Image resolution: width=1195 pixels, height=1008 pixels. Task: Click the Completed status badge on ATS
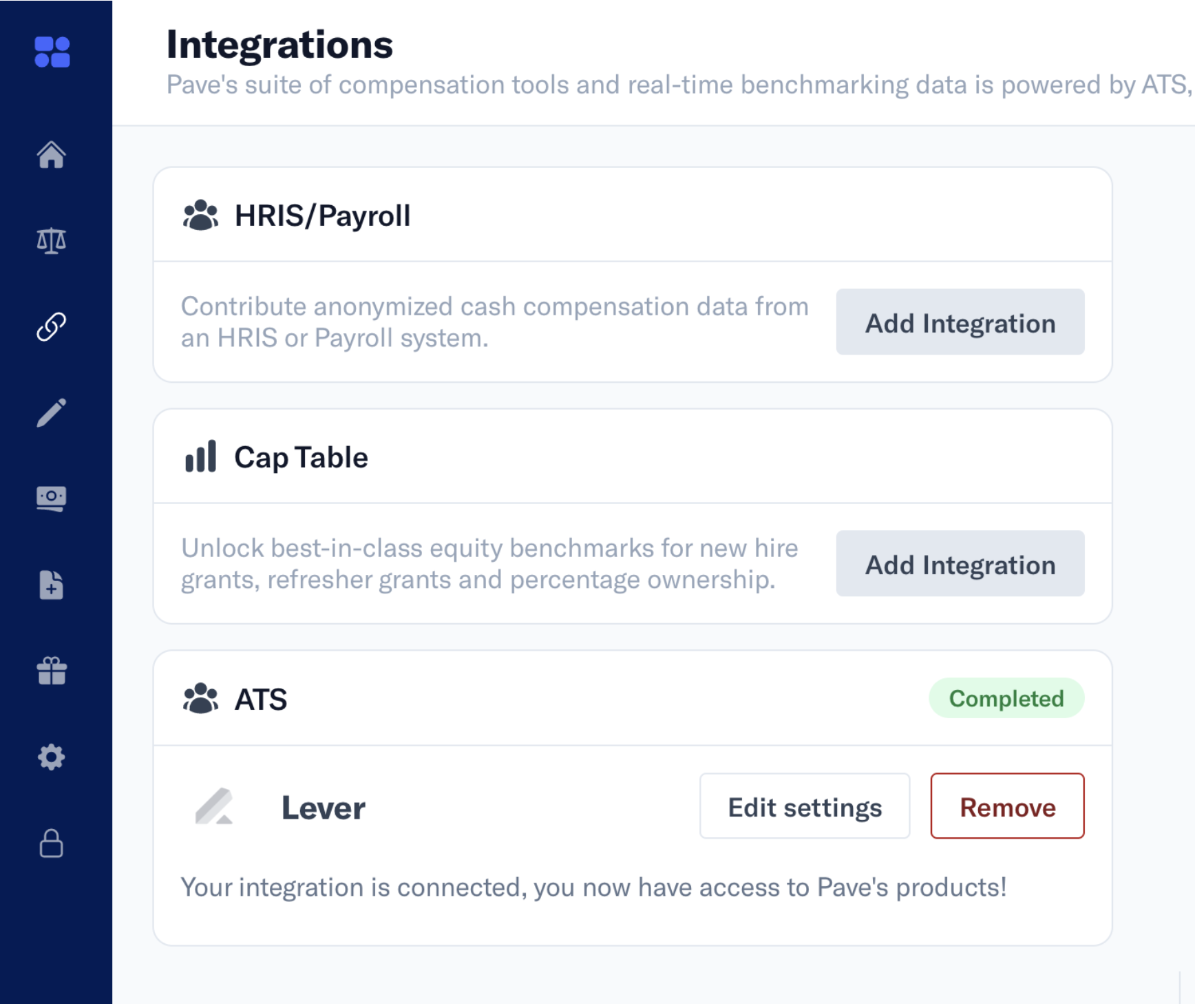1006,698
